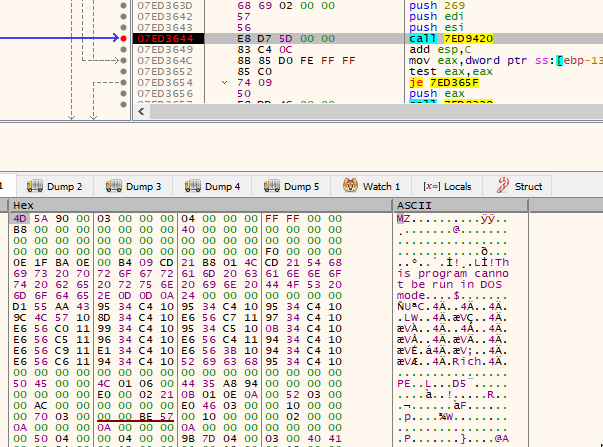Viewport: 603px width, 447px height.
Task: Select address 07ED3644 in disassembly
Action: 165,38
